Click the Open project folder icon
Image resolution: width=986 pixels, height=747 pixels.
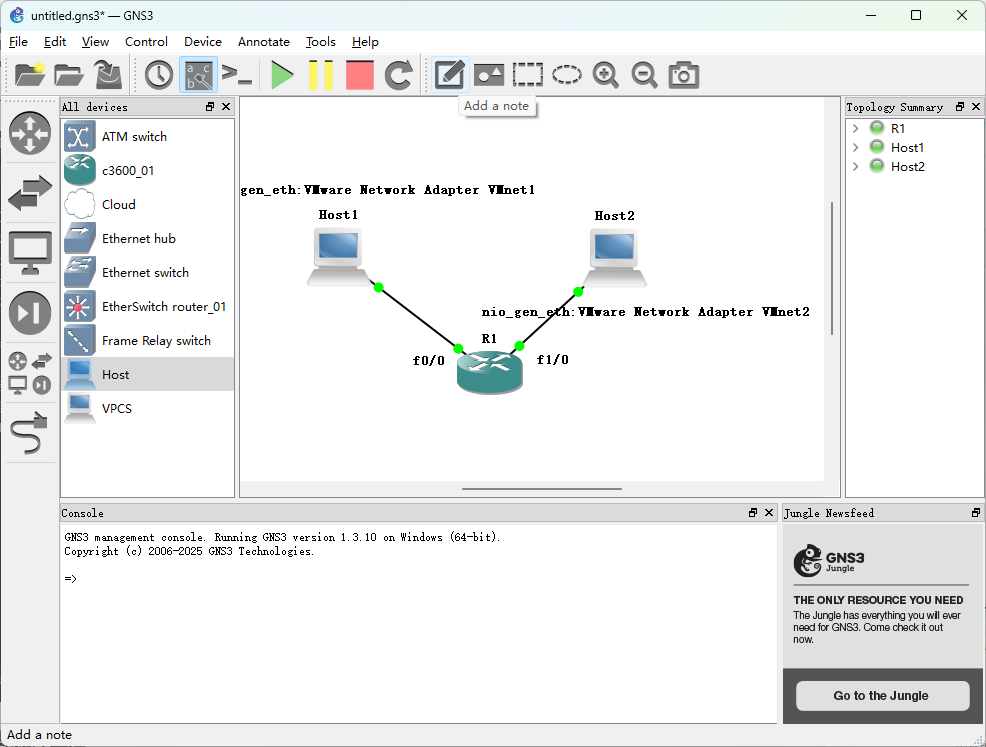click(69, 75)
